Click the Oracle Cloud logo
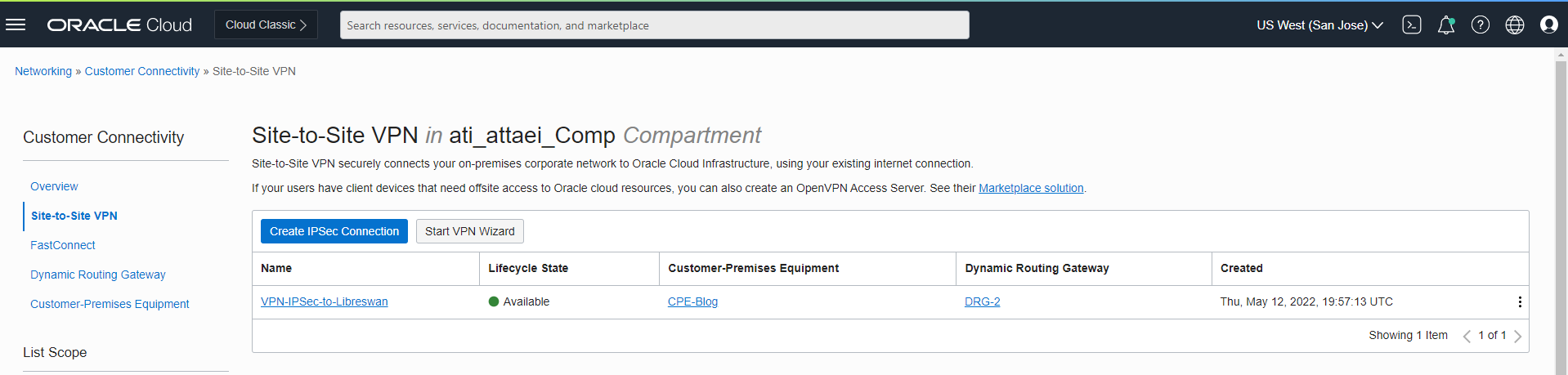This screenshot has height=375, width=1568. 119,25
